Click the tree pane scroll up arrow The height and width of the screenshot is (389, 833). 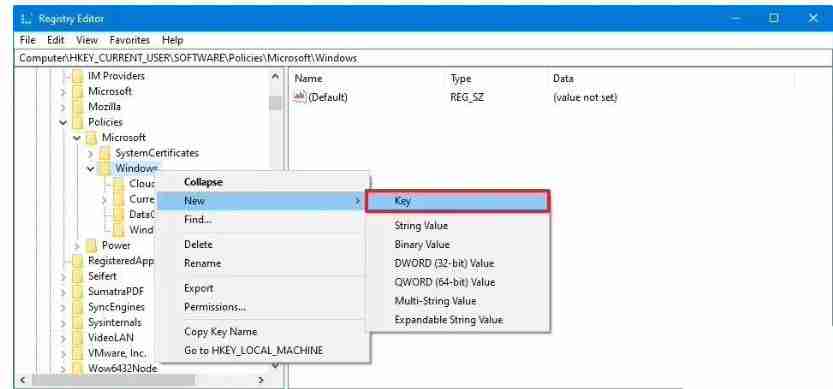tap(275, 76)
